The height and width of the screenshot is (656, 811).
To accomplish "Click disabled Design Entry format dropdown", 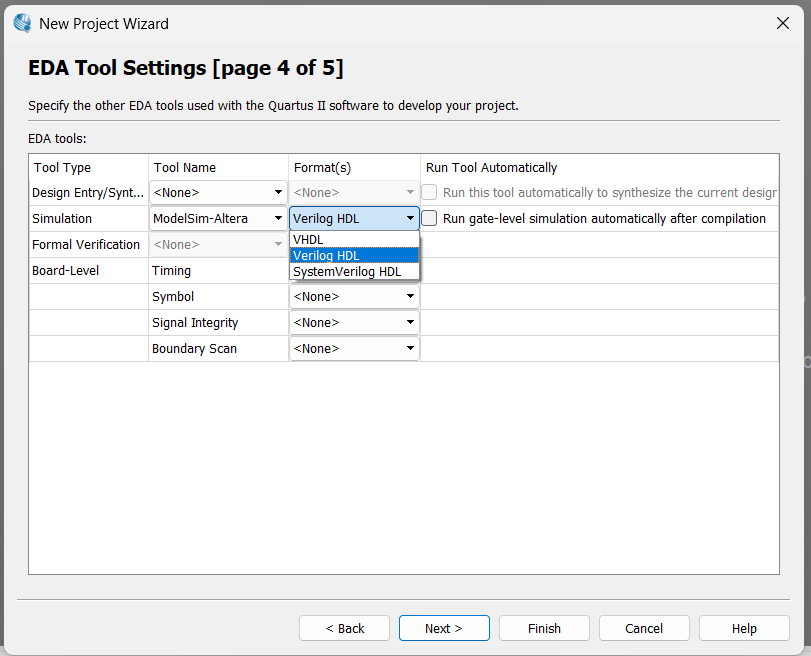I will (354, 192).
